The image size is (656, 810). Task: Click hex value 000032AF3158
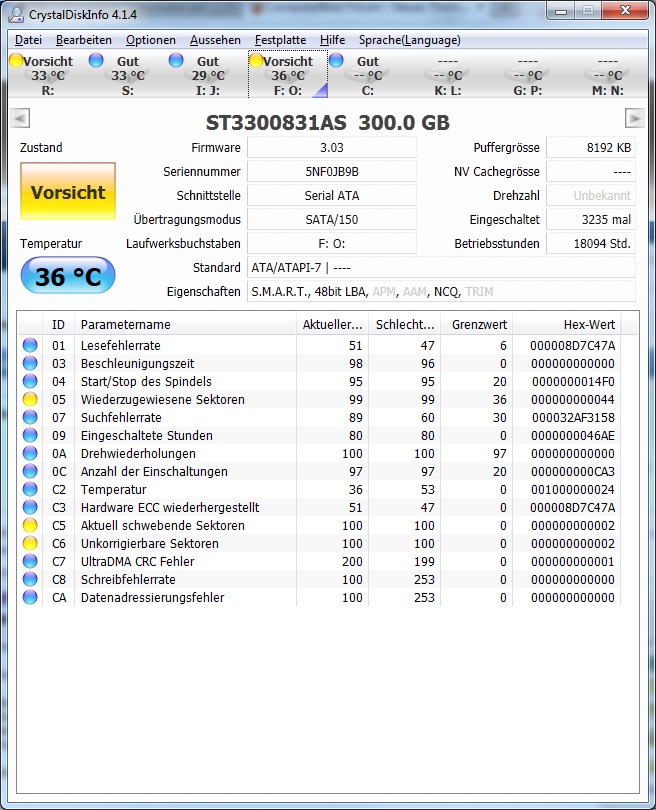573,417
